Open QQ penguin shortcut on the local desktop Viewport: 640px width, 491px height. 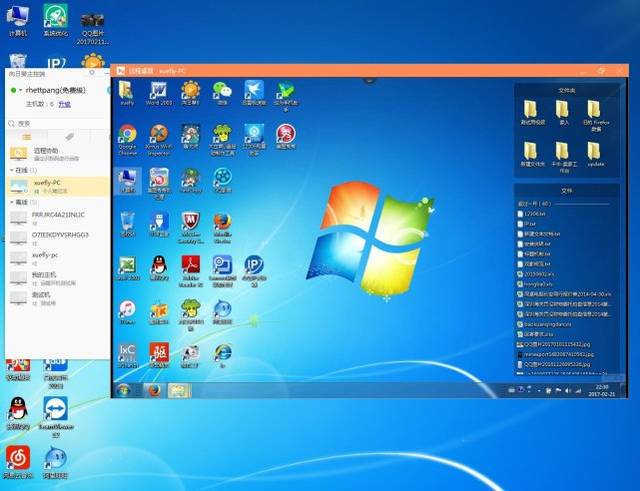pyautogui.click(x=18, y=413)
